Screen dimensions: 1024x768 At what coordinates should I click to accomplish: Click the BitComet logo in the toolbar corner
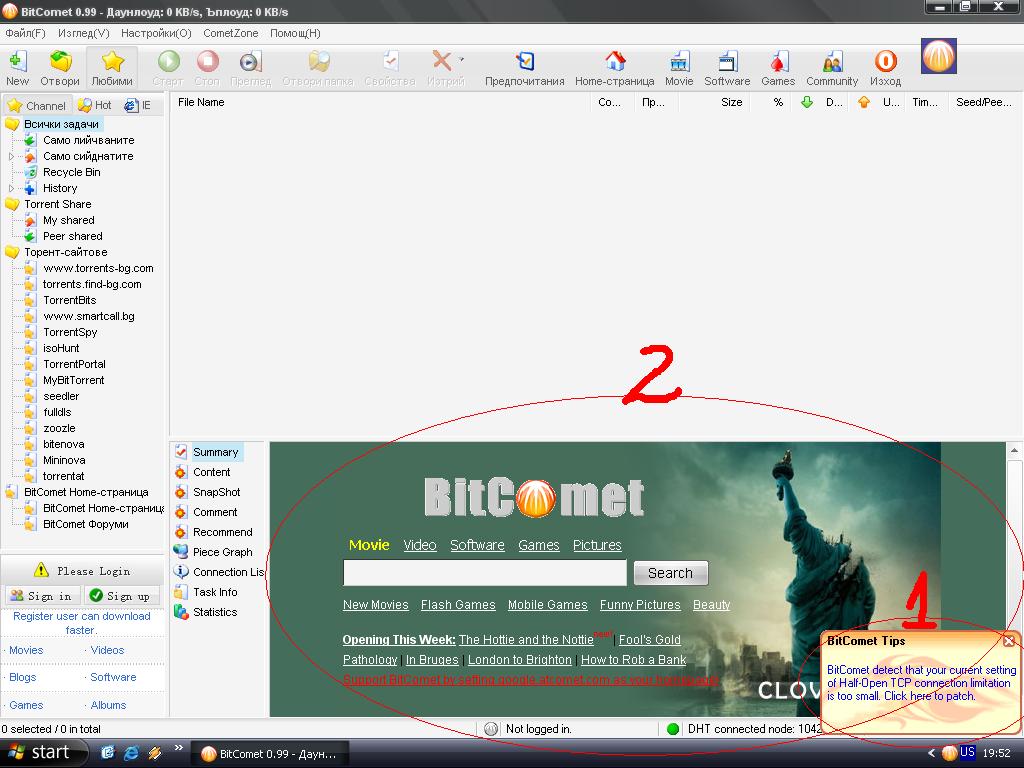(x=939, y=56)
